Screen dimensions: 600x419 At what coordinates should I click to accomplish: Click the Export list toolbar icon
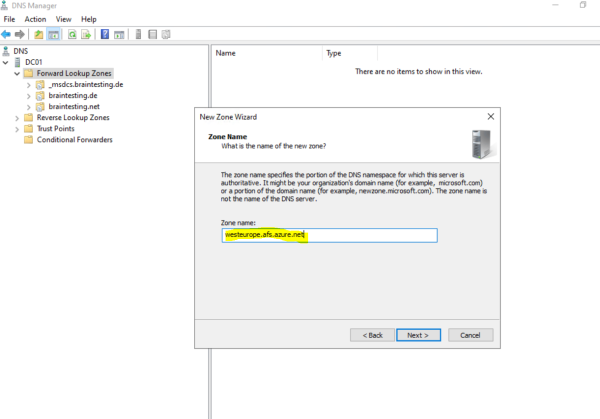(x=86, y=34)
